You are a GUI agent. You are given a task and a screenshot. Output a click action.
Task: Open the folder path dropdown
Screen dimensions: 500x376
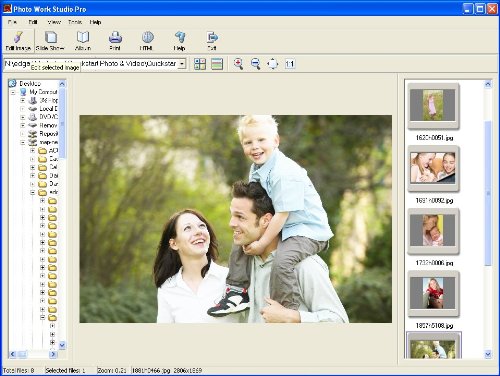point(182,64)
